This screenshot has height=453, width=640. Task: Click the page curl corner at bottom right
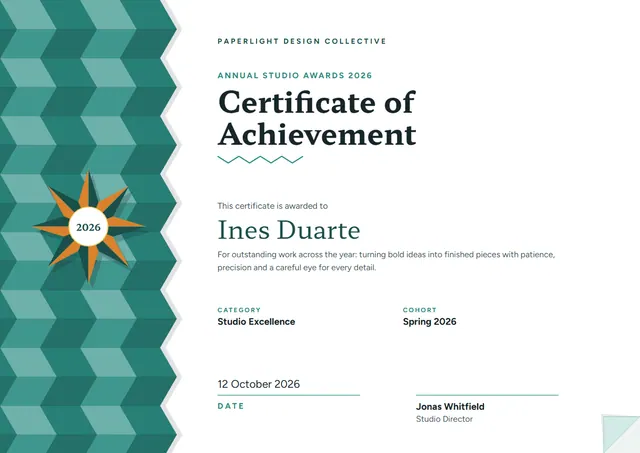[621, 434]
